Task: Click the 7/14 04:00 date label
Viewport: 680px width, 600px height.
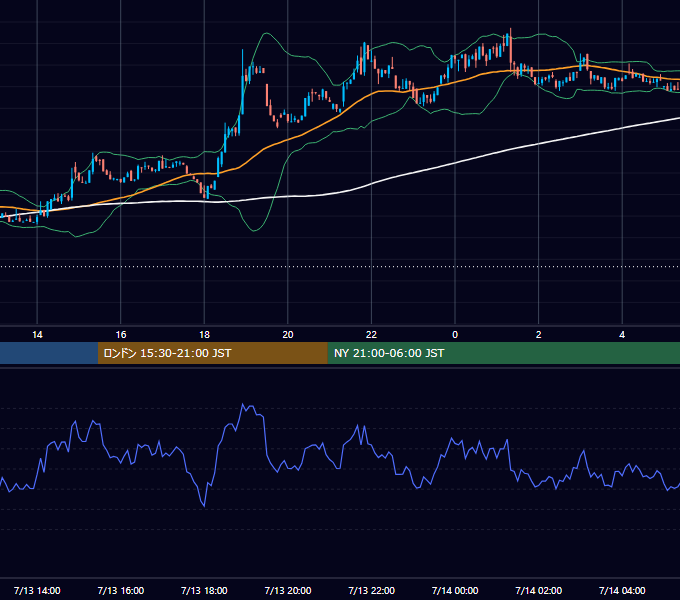Action: click(x=622, y=590)
